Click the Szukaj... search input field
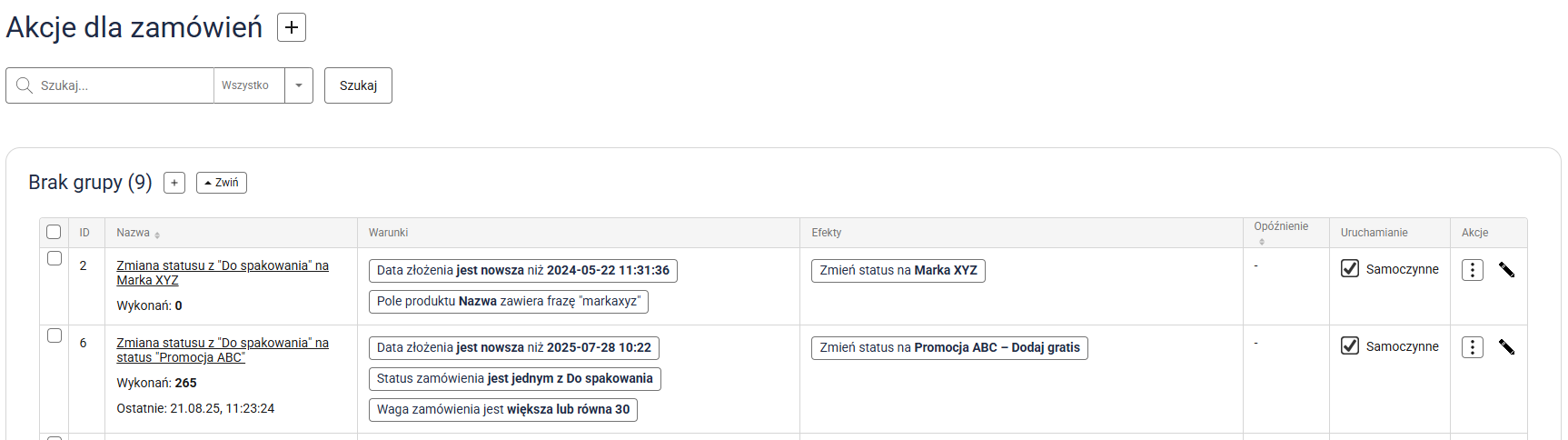 (123, 85)
